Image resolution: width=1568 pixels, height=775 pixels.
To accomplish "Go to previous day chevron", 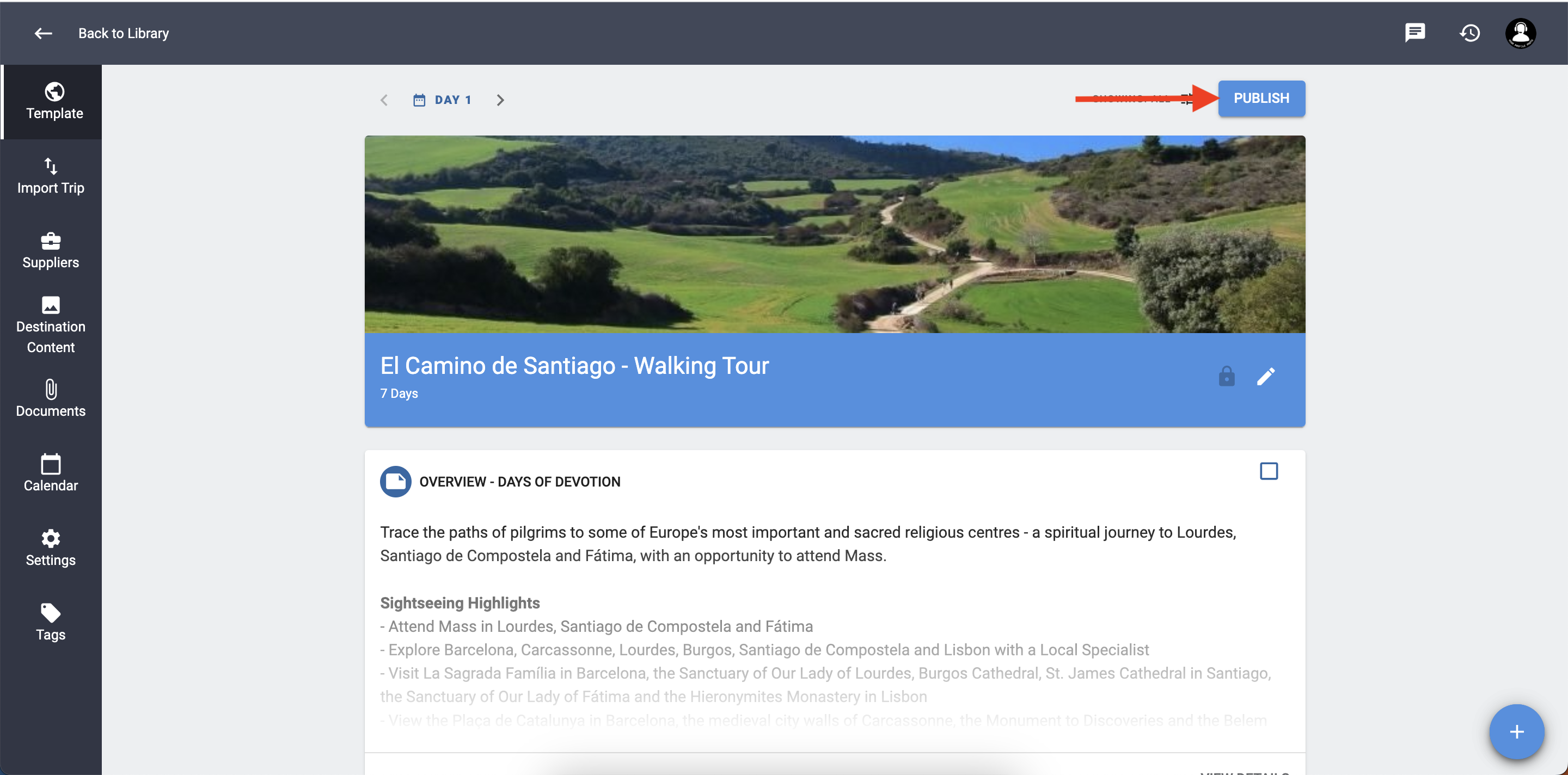I will point(384,100).
